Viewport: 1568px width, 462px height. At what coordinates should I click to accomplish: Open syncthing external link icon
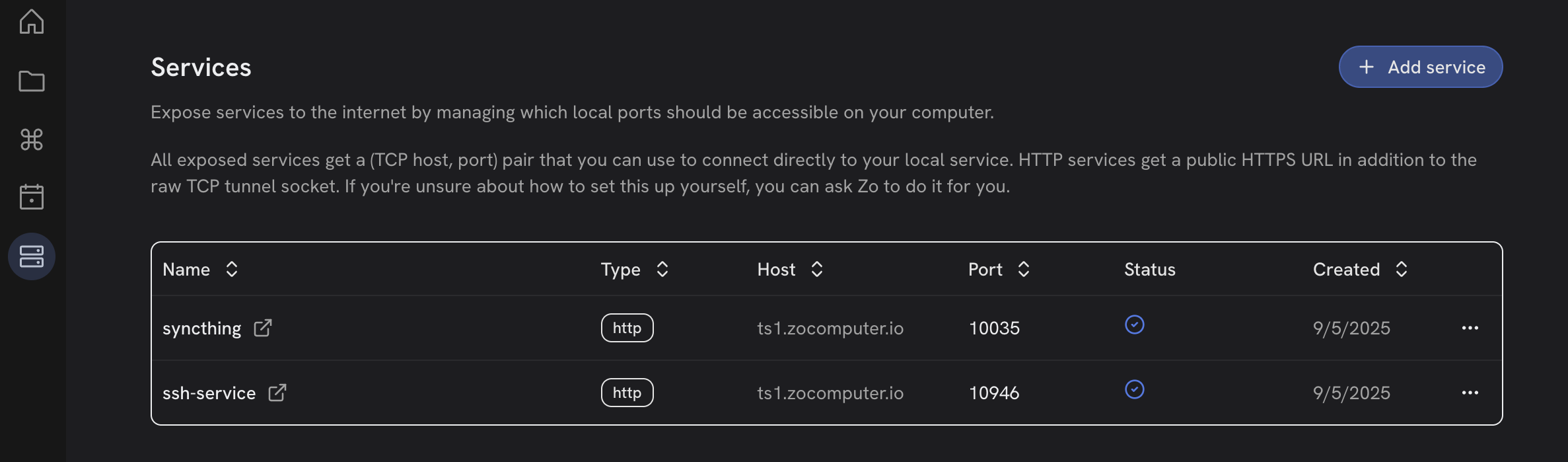(263, 328)
